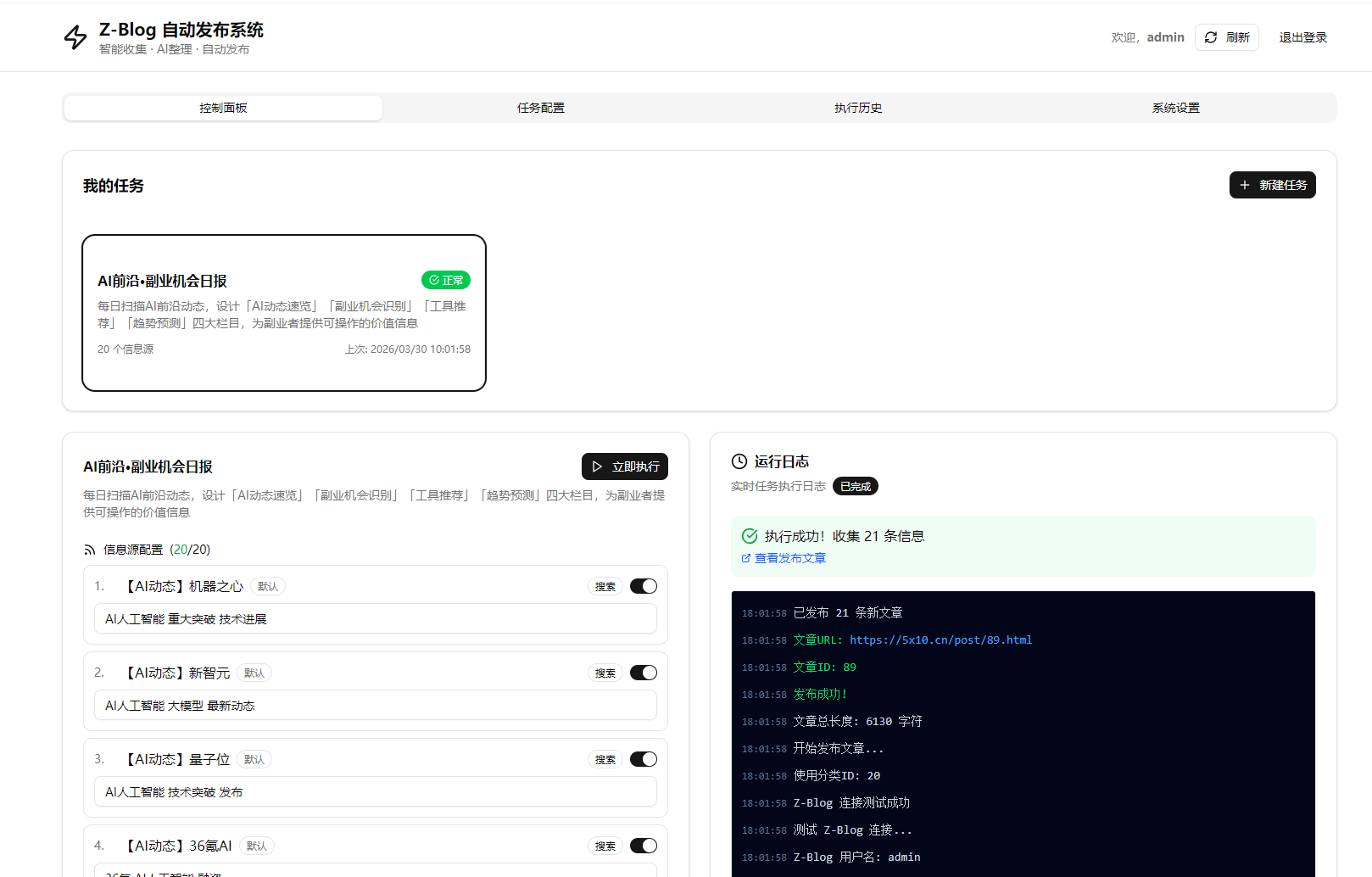Click the RSS icon beside 信息源配置
Viewport: 1372px width, 877px height.
(x=90, y=550)
